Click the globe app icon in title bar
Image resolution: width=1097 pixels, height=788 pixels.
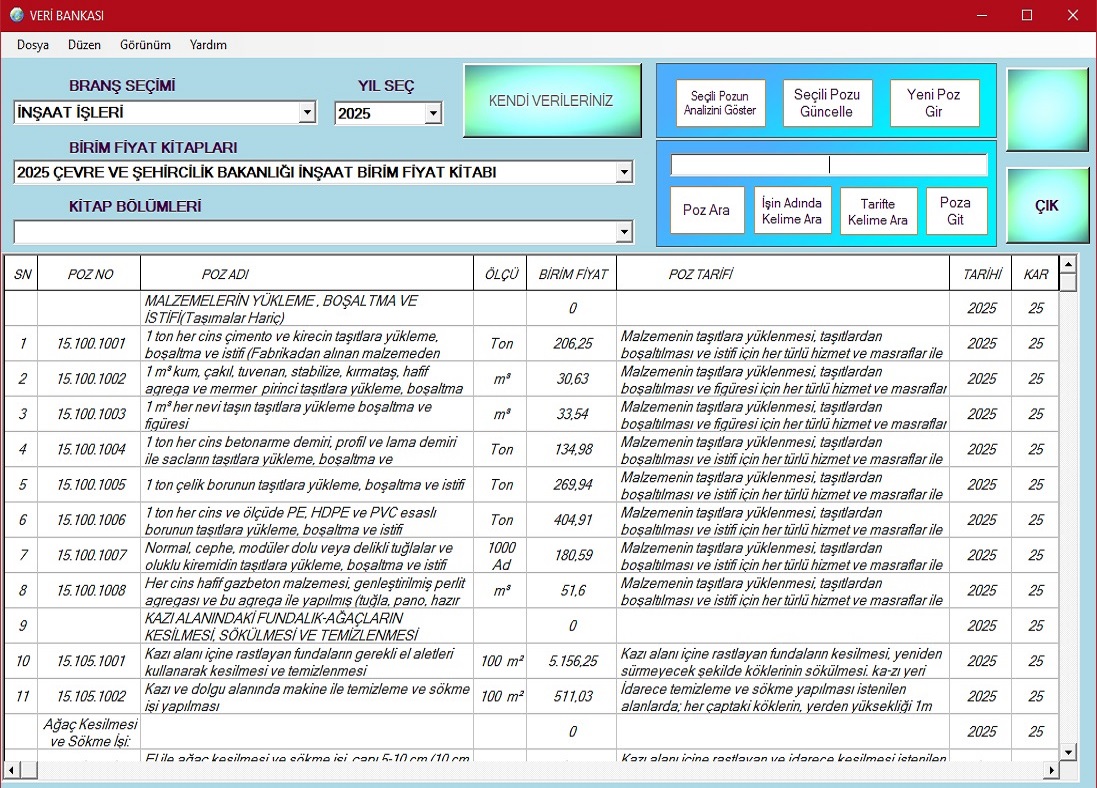(16, 15)
